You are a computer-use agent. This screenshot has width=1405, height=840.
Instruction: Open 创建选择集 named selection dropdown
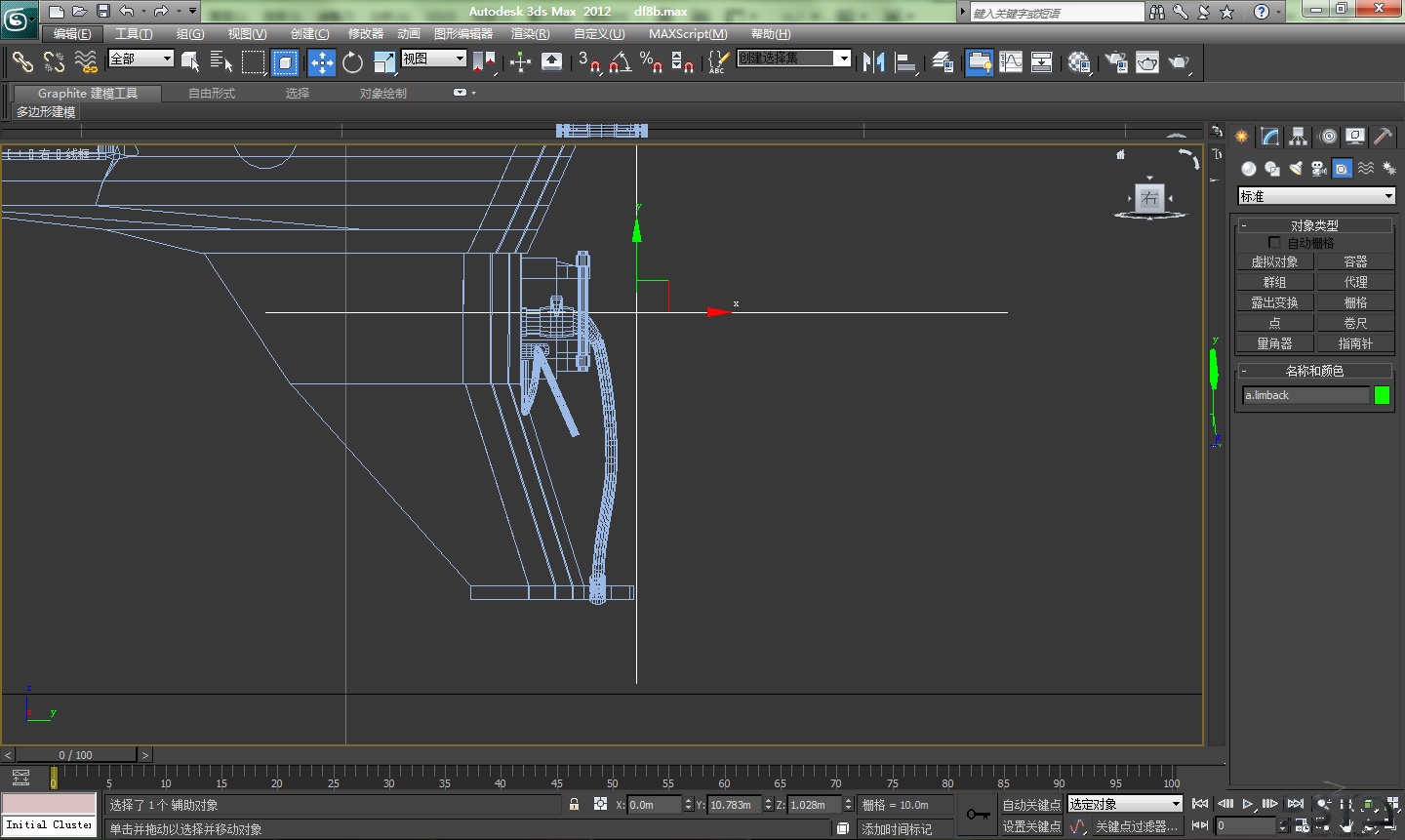point(793,59)
